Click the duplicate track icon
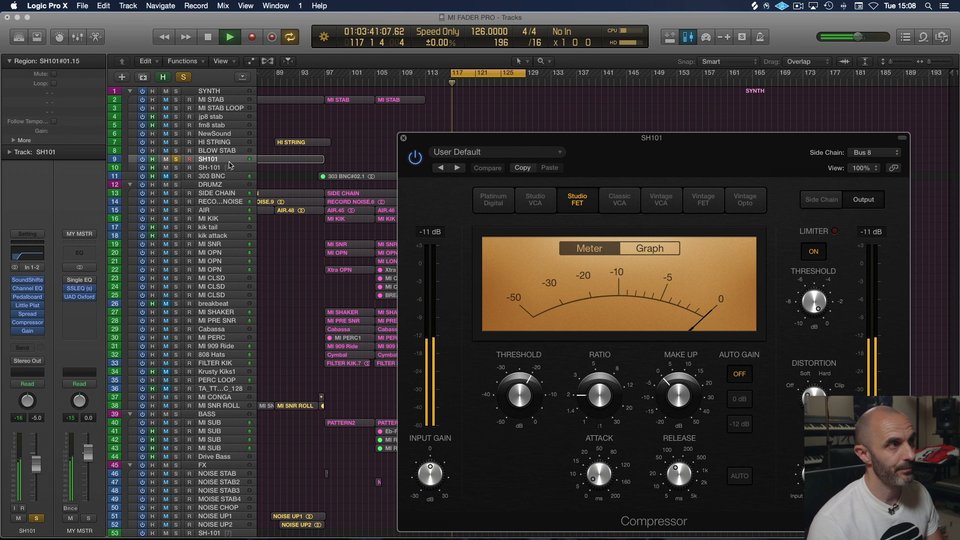 click(142, 77)
